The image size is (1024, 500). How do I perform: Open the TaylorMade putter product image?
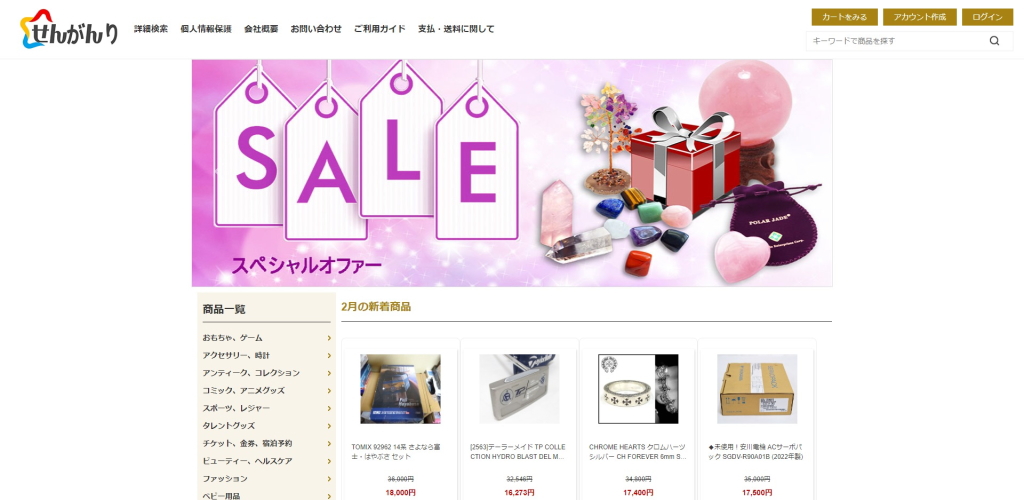pos(519,389)
